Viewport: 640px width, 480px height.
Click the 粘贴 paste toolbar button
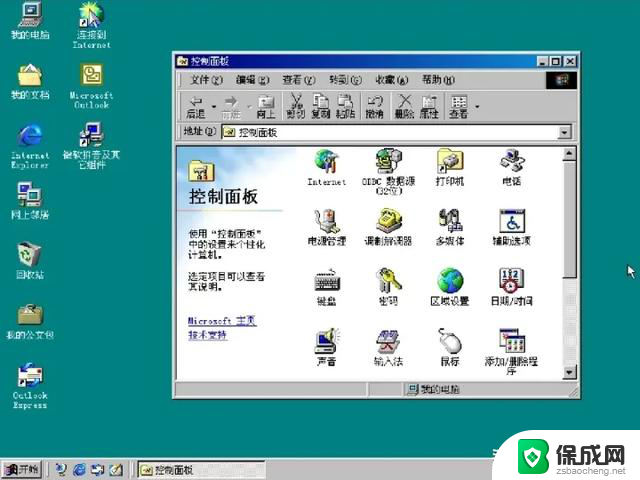click(x=345, y=107)
